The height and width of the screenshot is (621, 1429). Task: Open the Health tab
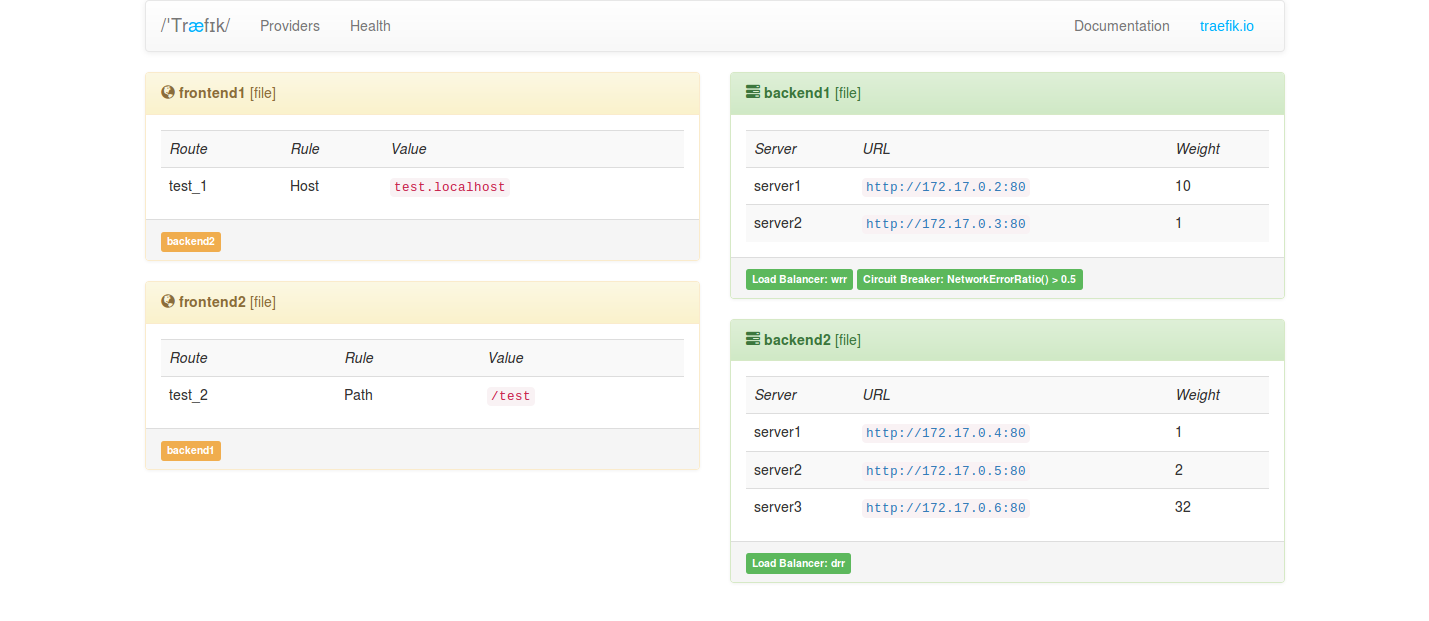(x=370, y=26)
